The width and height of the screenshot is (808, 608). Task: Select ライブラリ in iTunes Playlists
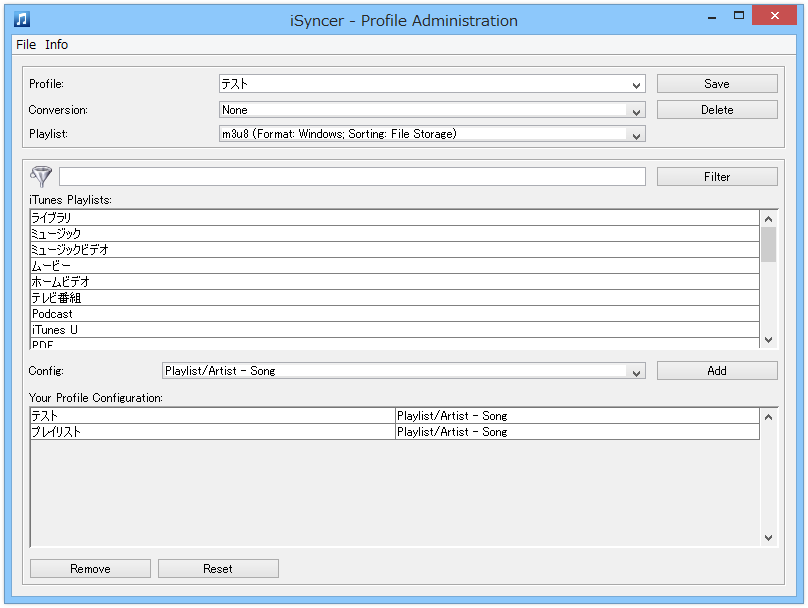395,218
